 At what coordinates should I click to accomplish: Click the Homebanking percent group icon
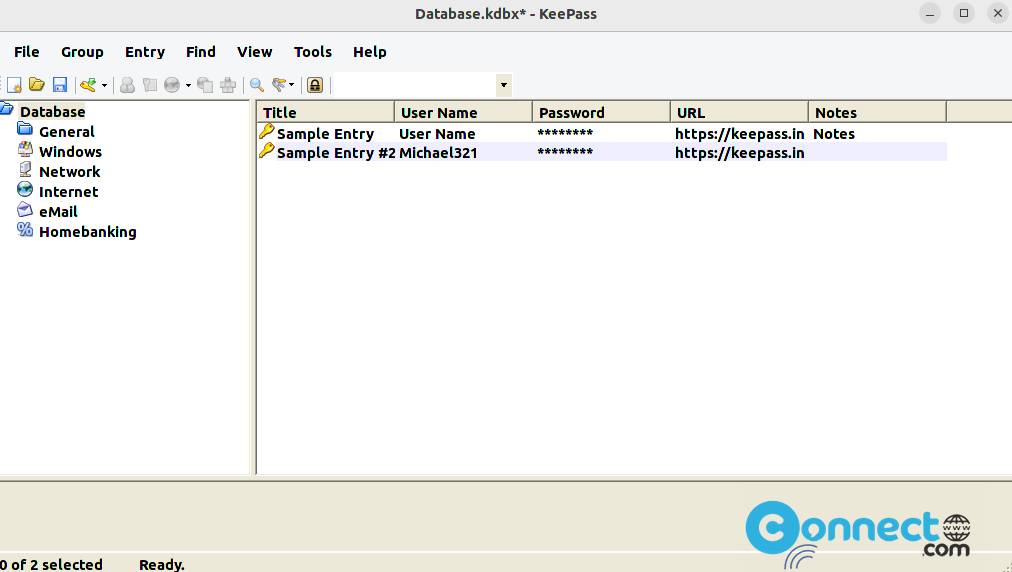tap(25, 229)
